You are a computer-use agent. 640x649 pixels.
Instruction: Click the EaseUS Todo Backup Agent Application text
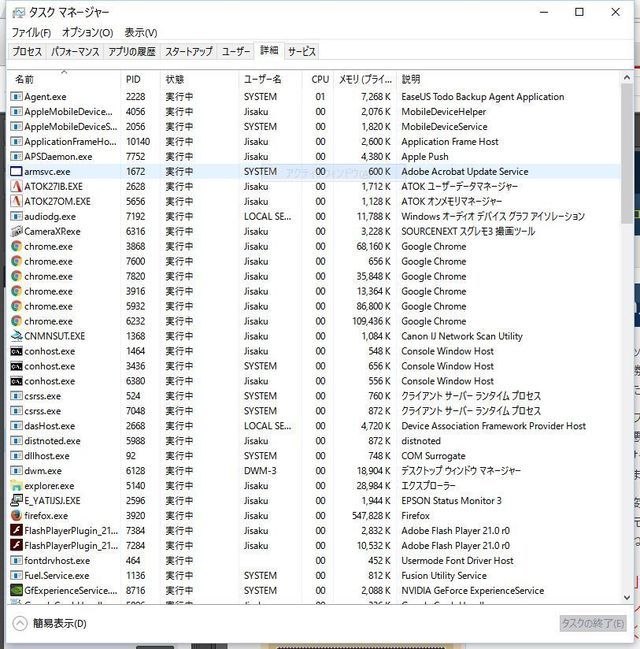point(483,97)
